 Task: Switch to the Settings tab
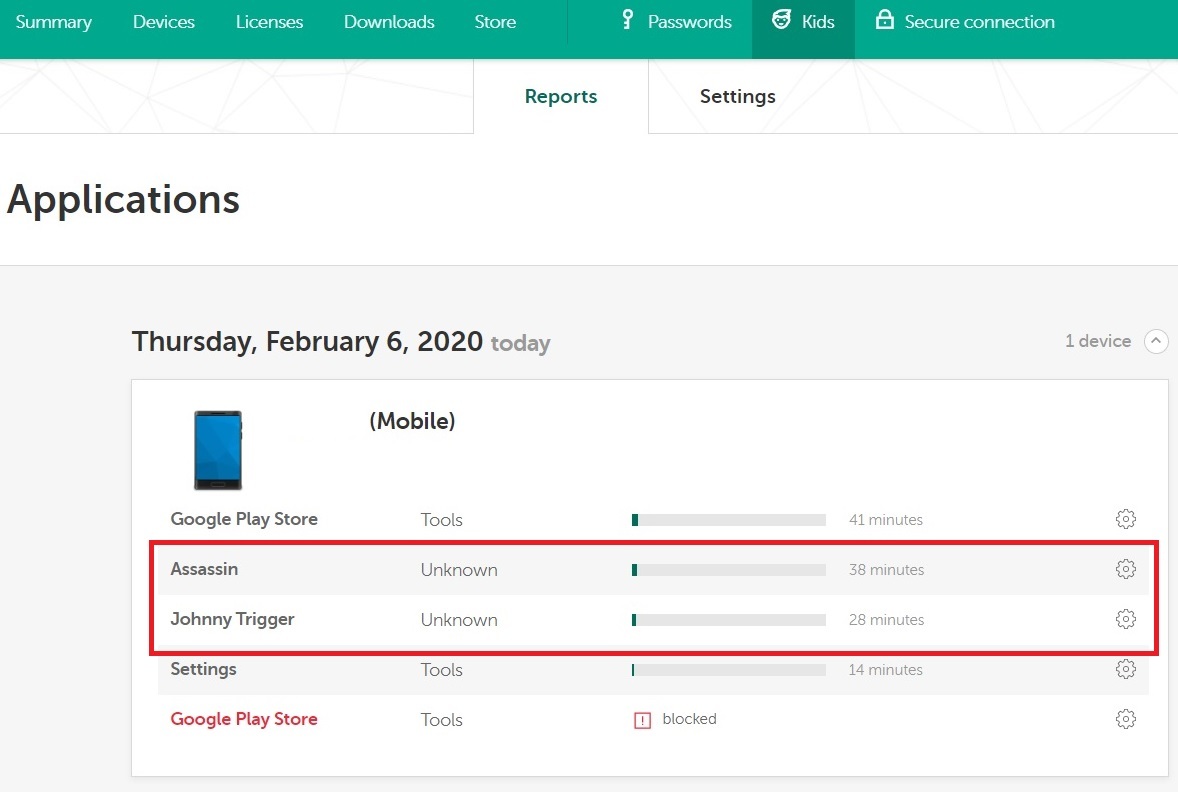[737, 97]
